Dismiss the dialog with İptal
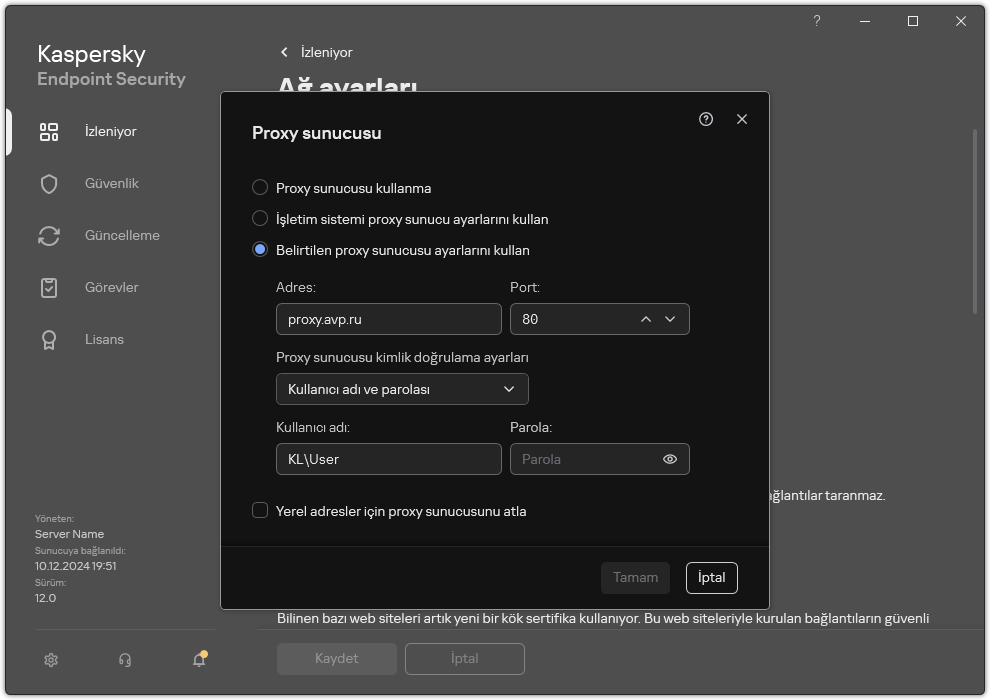990x700 pixels. [x=711, y=577]
